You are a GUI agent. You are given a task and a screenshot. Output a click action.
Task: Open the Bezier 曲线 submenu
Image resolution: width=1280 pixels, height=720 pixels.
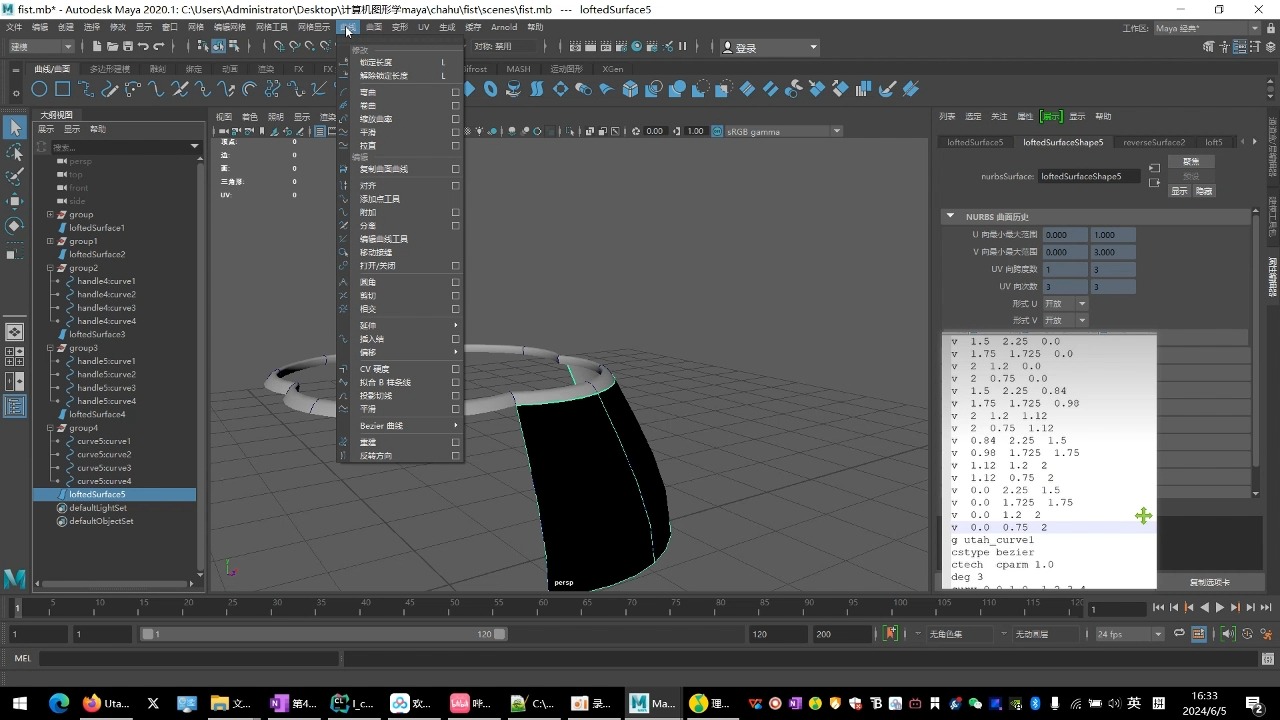pos(400,426)
